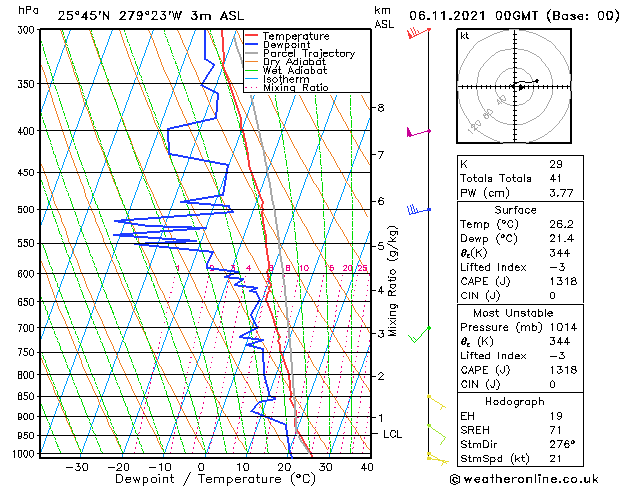Click the StmSpd (kt) value 21
The width and height of the screenshot is (629, 486).
click(556, 459)
